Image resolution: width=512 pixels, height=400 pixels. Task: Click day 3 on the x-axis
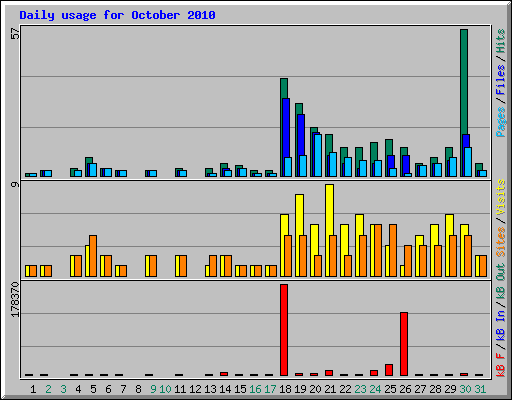pos(63,389)
